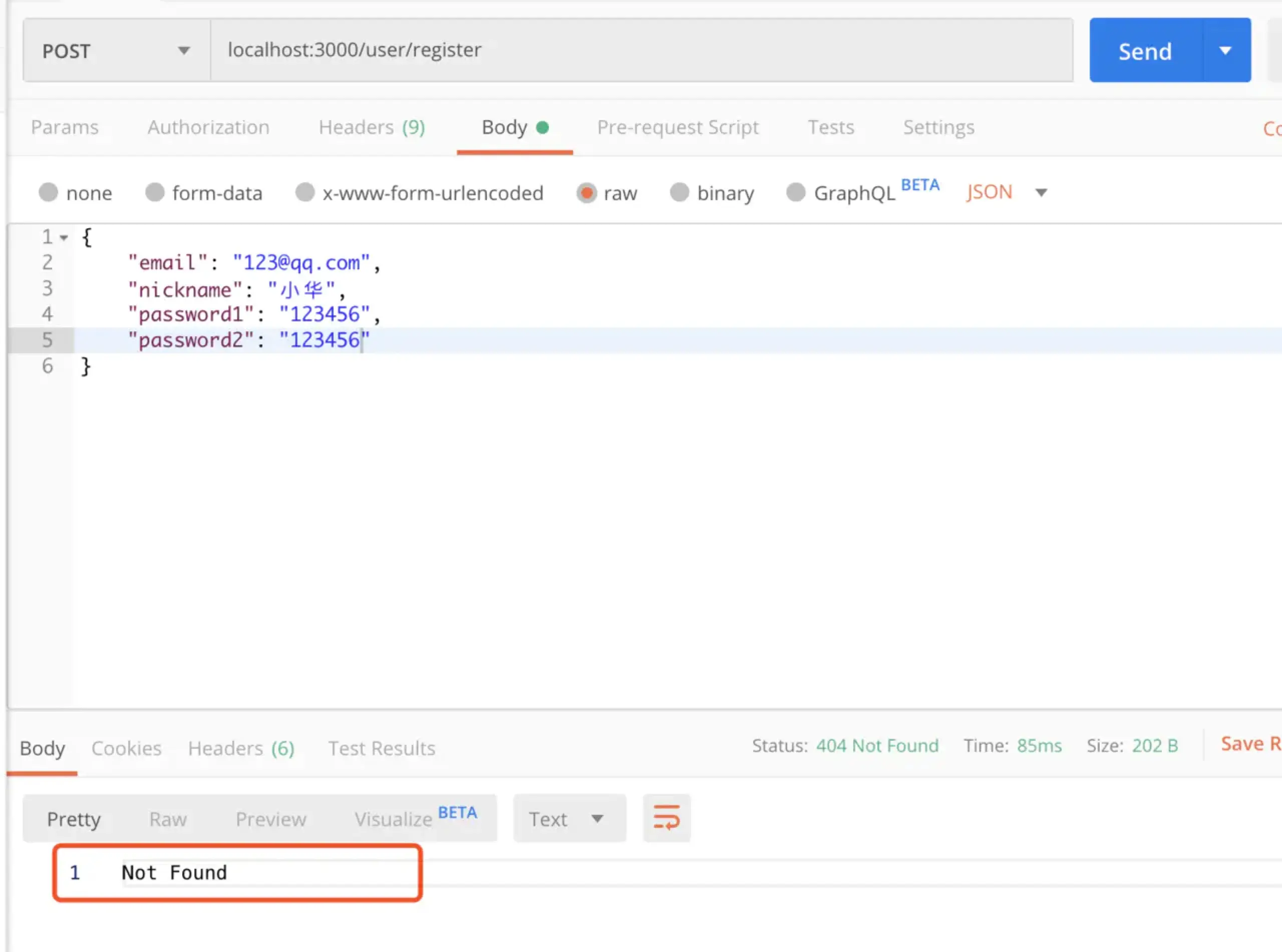
Task: Open the request Headers (9) tab
Action: [x=372, y=127]
